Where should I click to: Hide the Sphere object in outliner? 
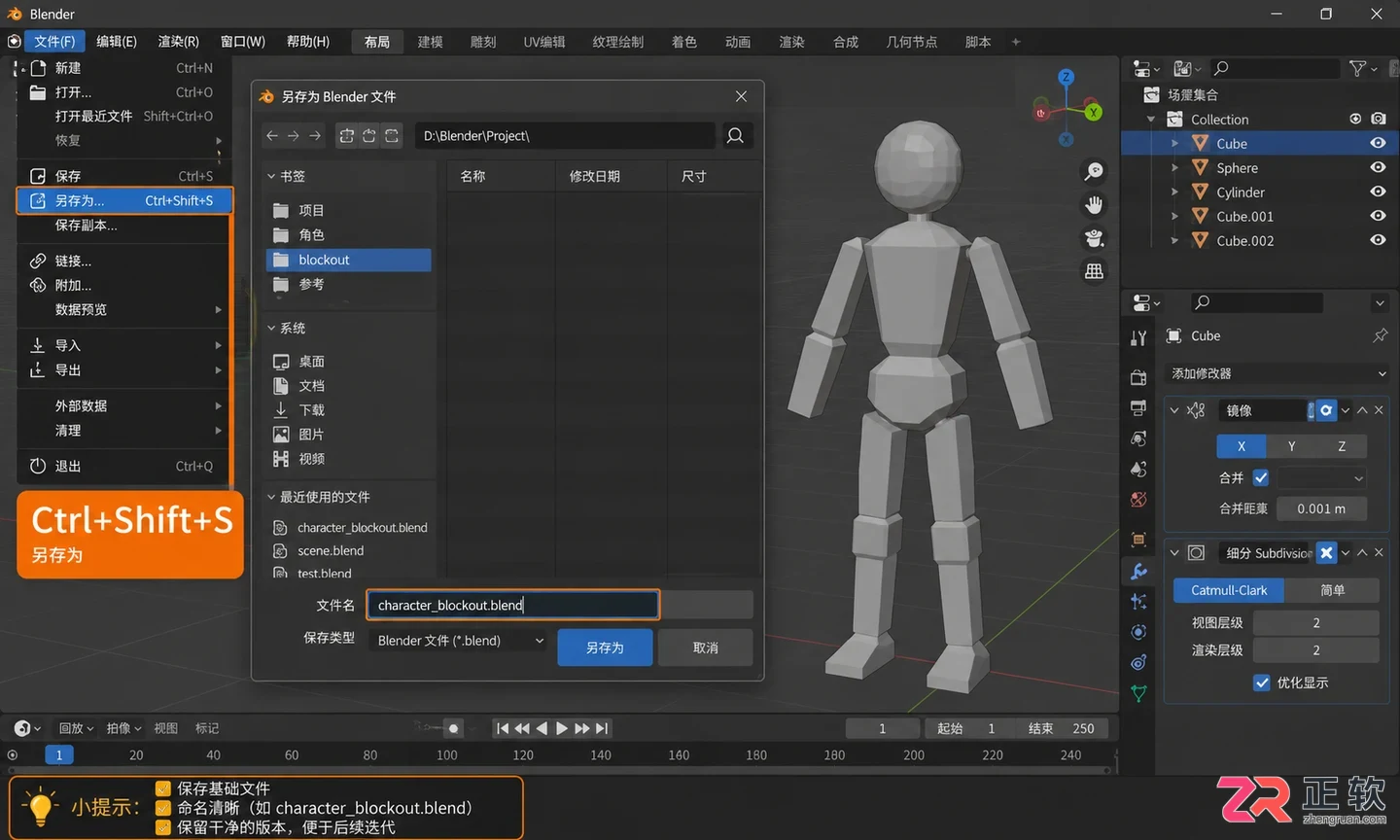click(x=1378, y=167)
